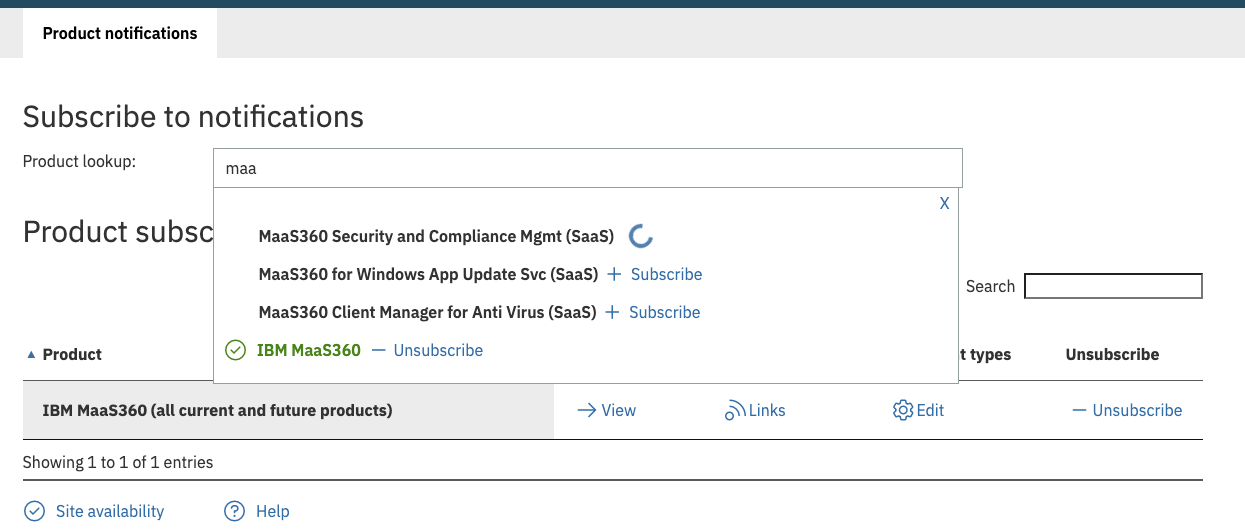1245x529 pixels.
Task: Click the Unsubscribe column header
Action: (x=1112, y=354)
